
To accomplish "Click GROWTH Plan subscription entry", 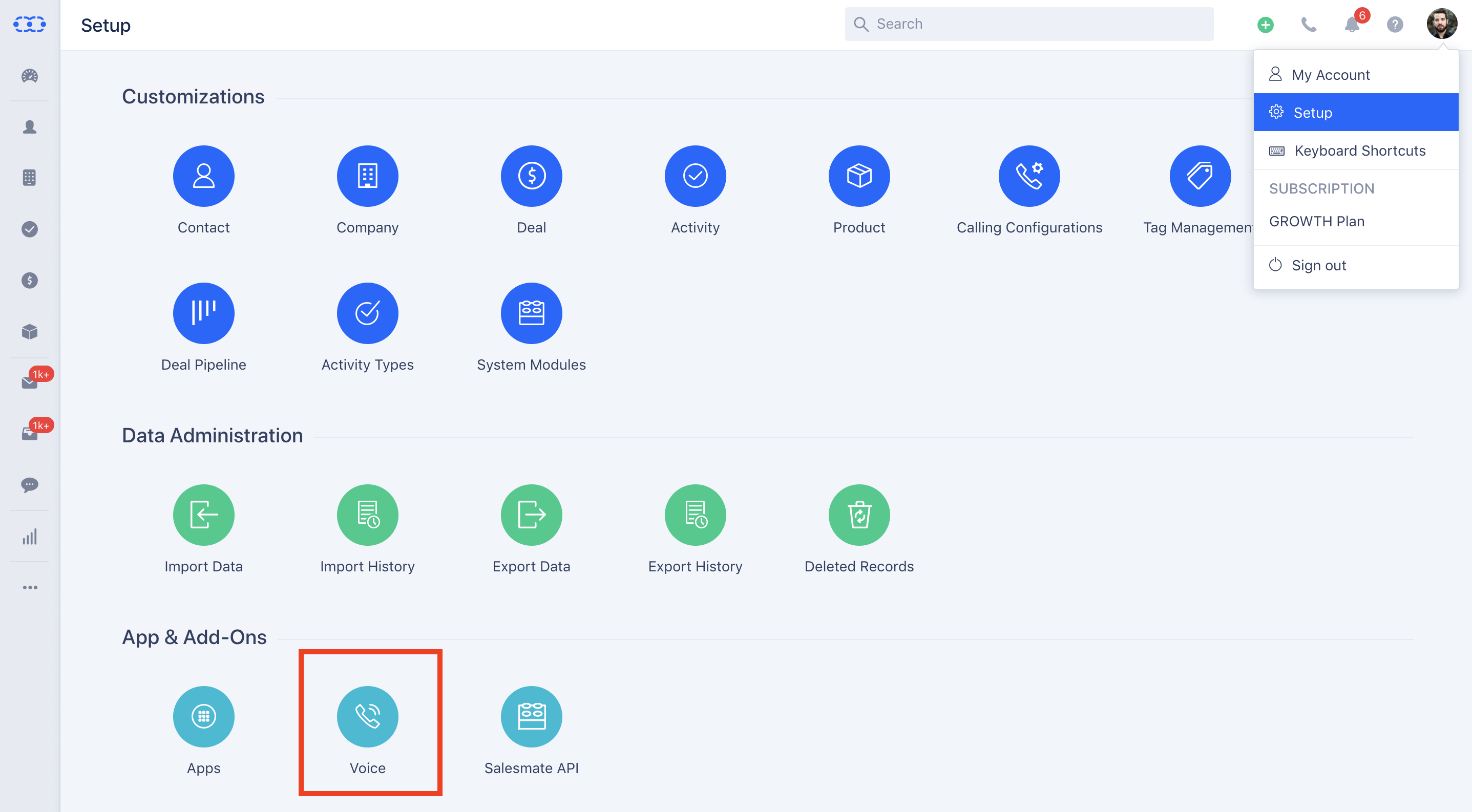I will coord(1317,221).
